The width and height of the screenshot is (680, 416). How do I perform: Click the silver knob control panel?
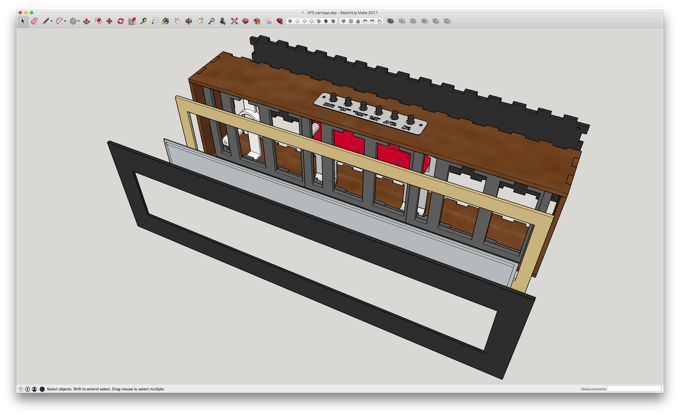click(x=370, y=113)
